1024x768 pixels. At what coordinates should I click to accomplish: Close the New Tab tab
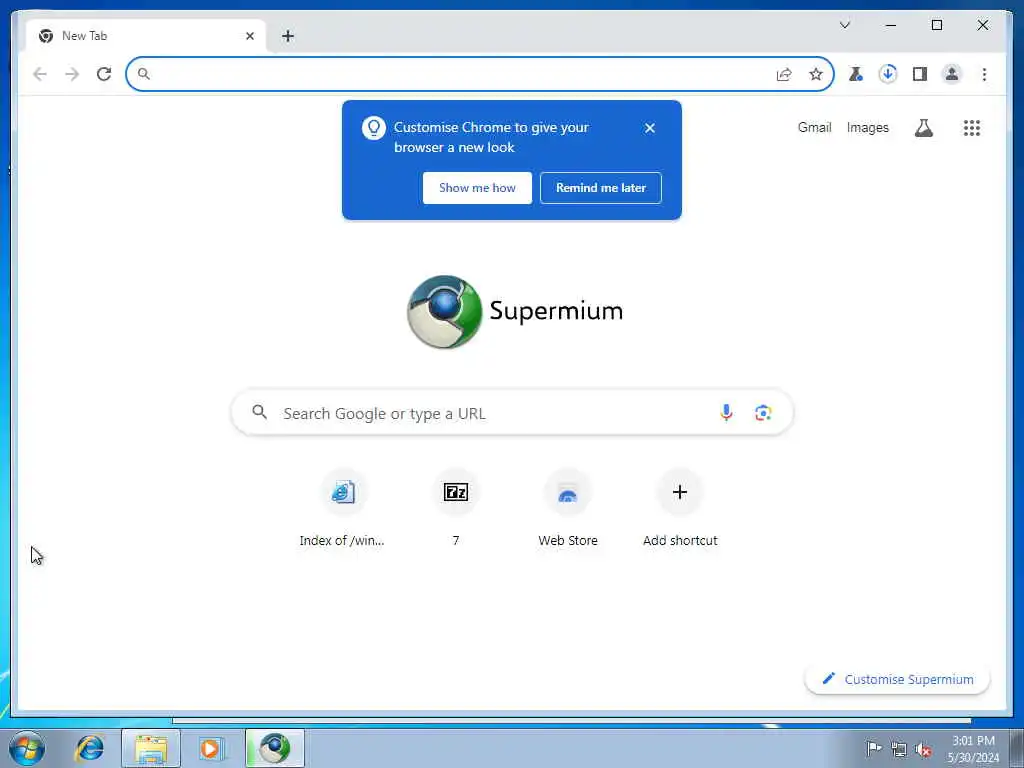[249, 36]
